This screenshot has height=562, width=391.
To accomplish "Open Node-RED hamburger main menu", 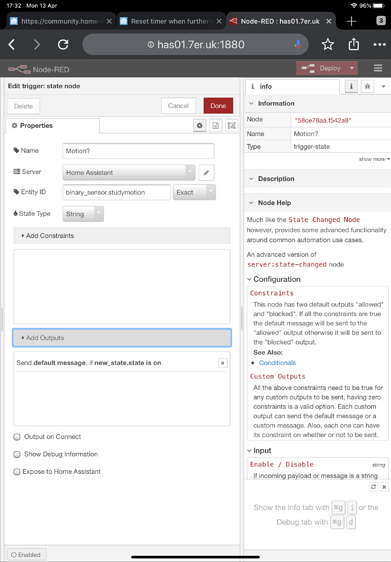I will [x=378, y=68].
